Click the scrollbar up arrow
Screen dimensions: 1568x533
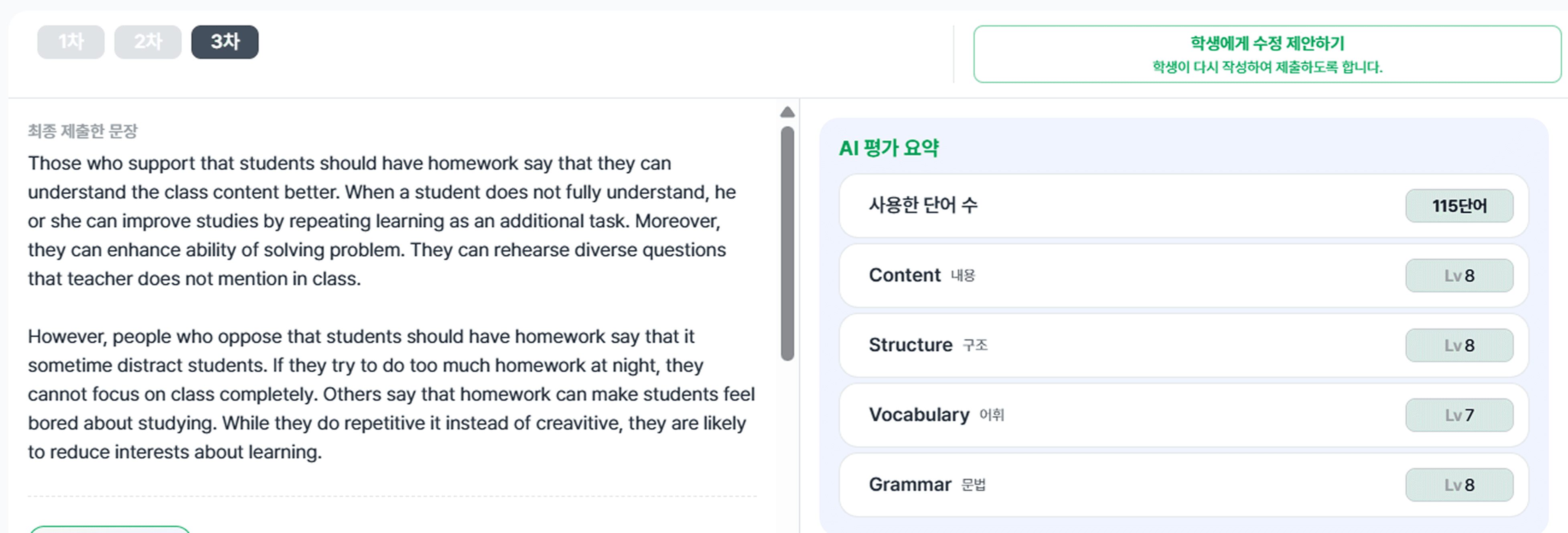(x=787, y=112)
